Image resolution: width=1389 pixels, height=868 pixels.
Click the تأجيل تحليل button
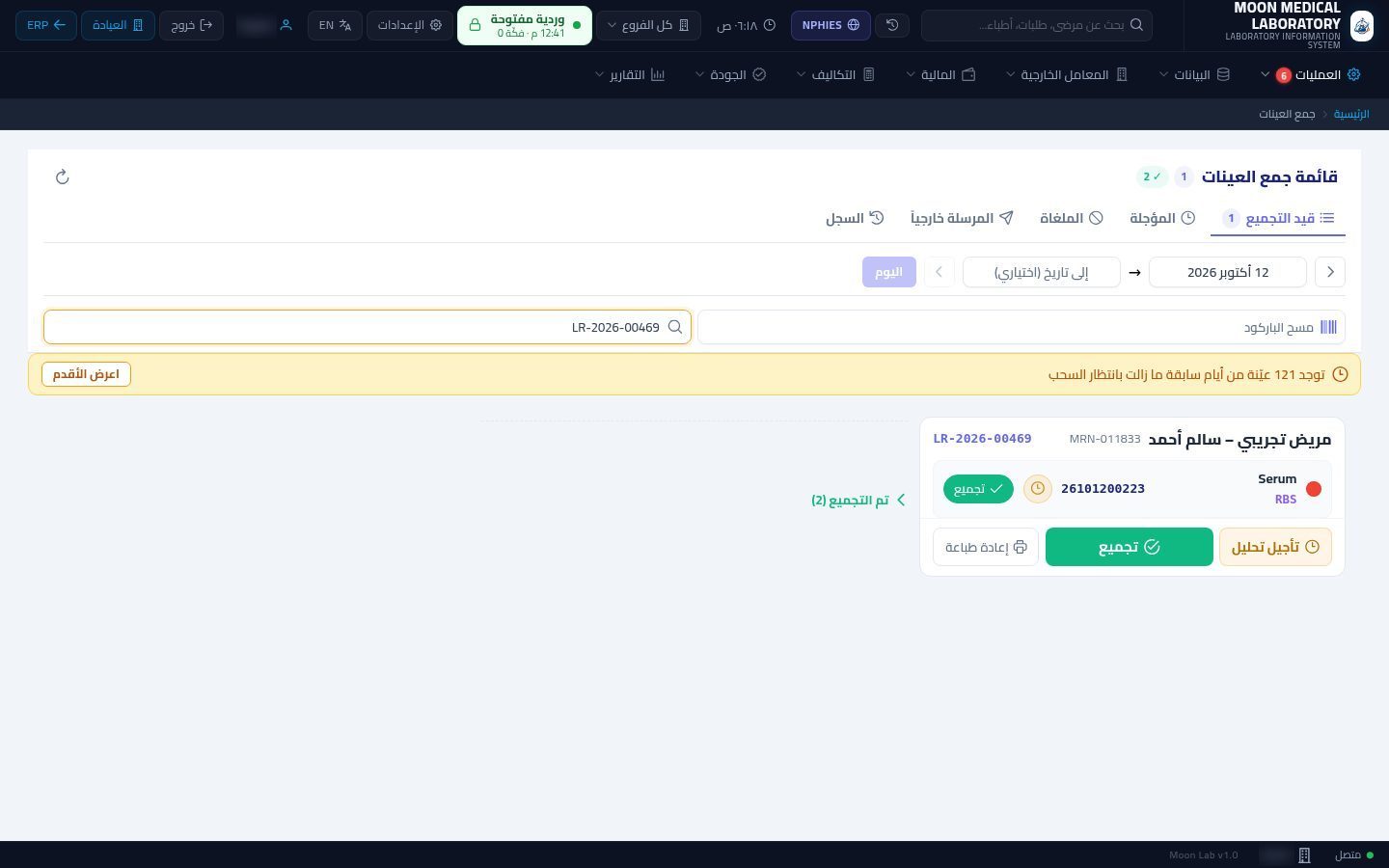[1275, 547]
